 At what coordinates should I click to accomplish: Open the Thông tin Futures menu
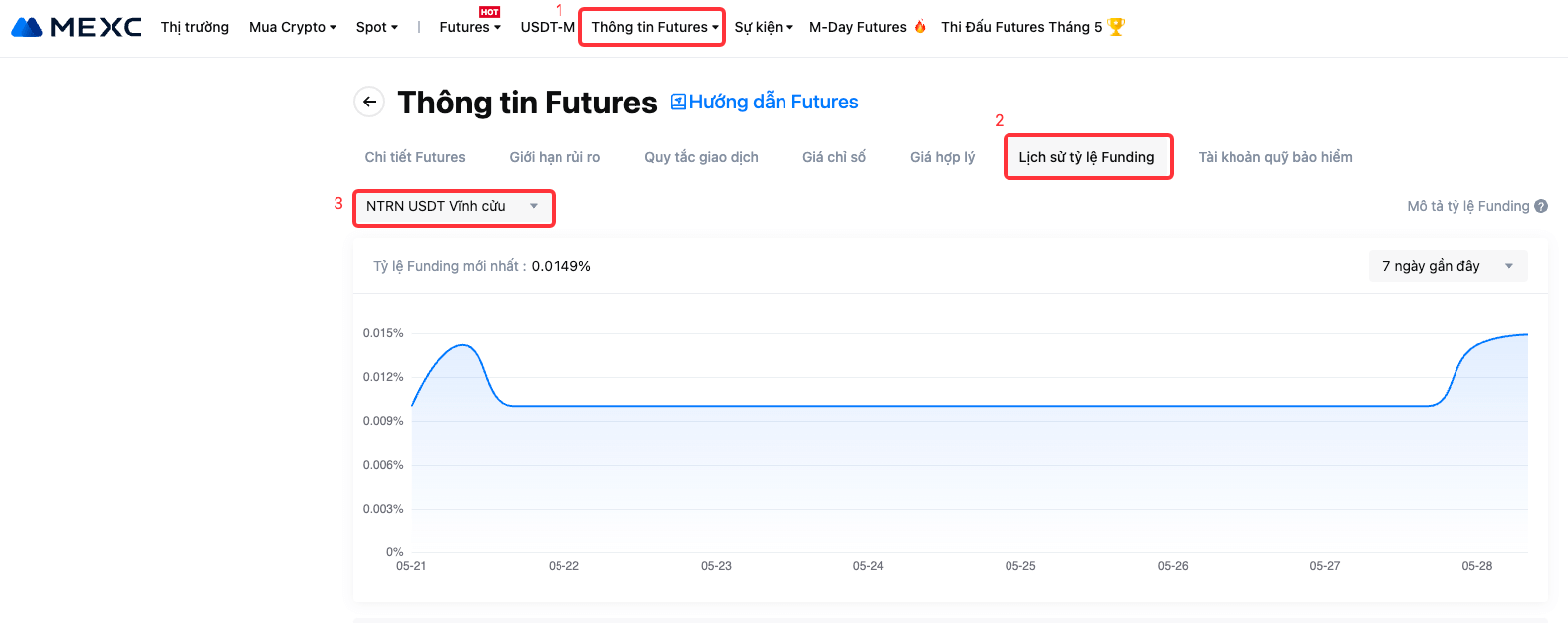[653, 27]
